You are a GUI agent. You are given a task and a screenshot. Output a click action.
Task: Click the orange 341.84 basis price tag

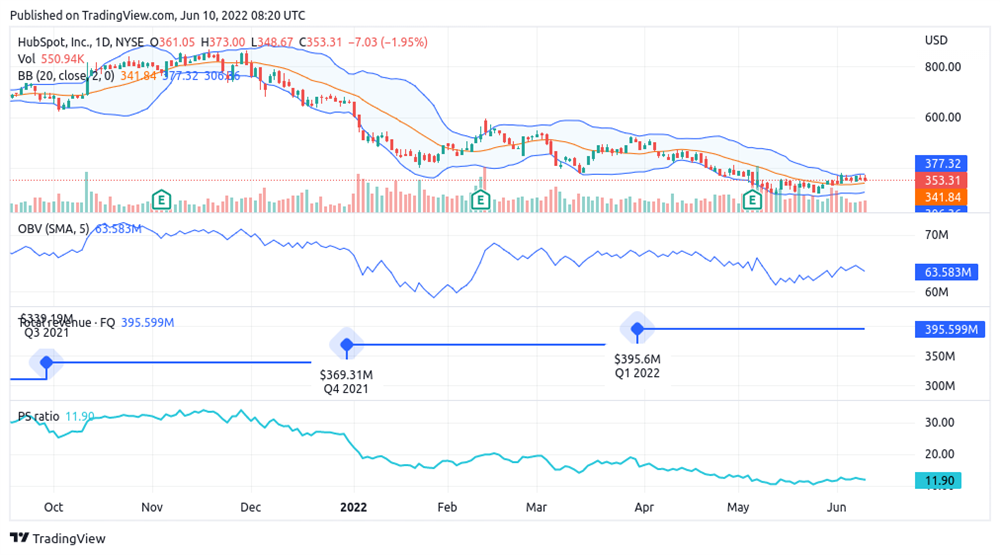point(945,198)
